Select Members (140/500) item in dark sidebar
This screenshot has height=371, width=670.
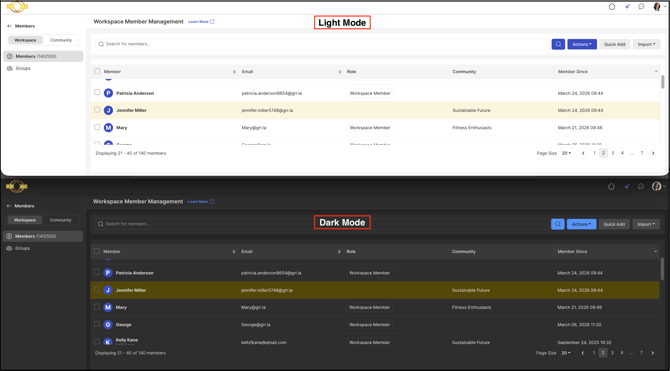[x=43, y=236]
